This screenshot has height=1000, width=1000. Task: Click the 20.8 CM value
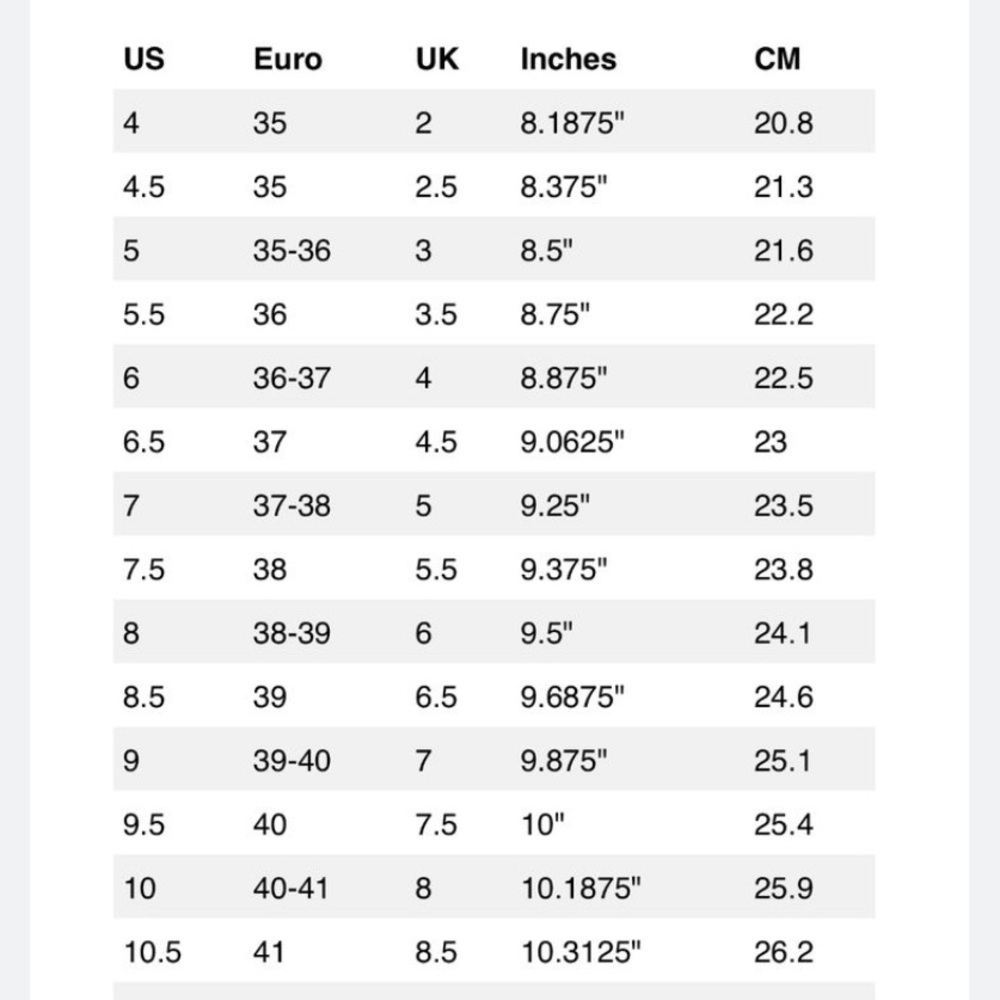783,122
